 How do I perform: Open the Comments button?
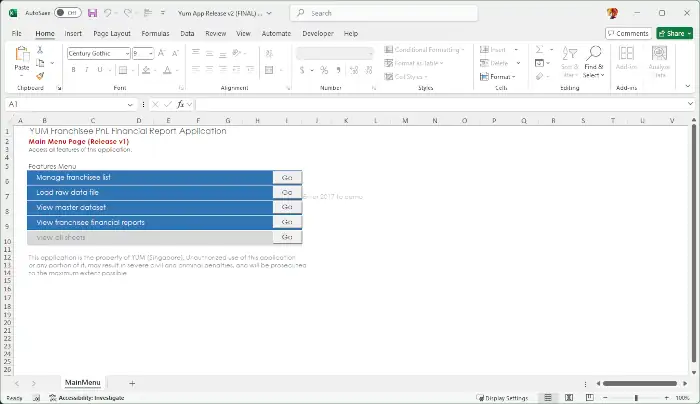point(627,33)
